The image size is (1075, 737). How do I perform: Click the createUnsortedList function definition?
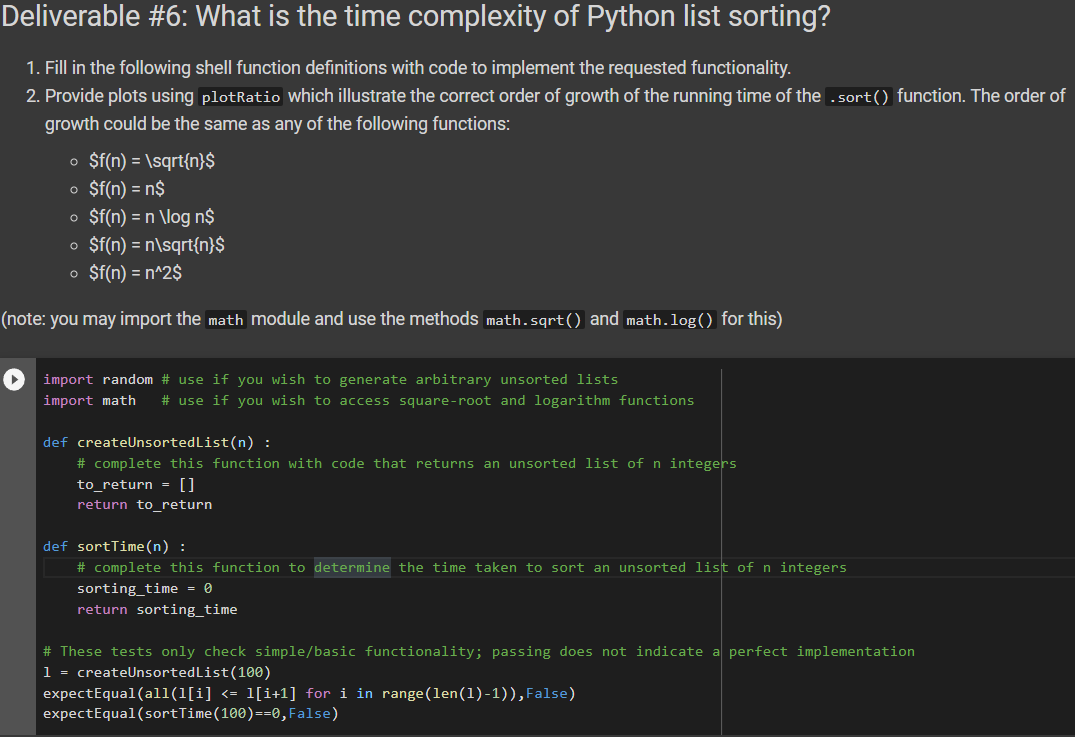pyautogui.click(x=155, y=441)
